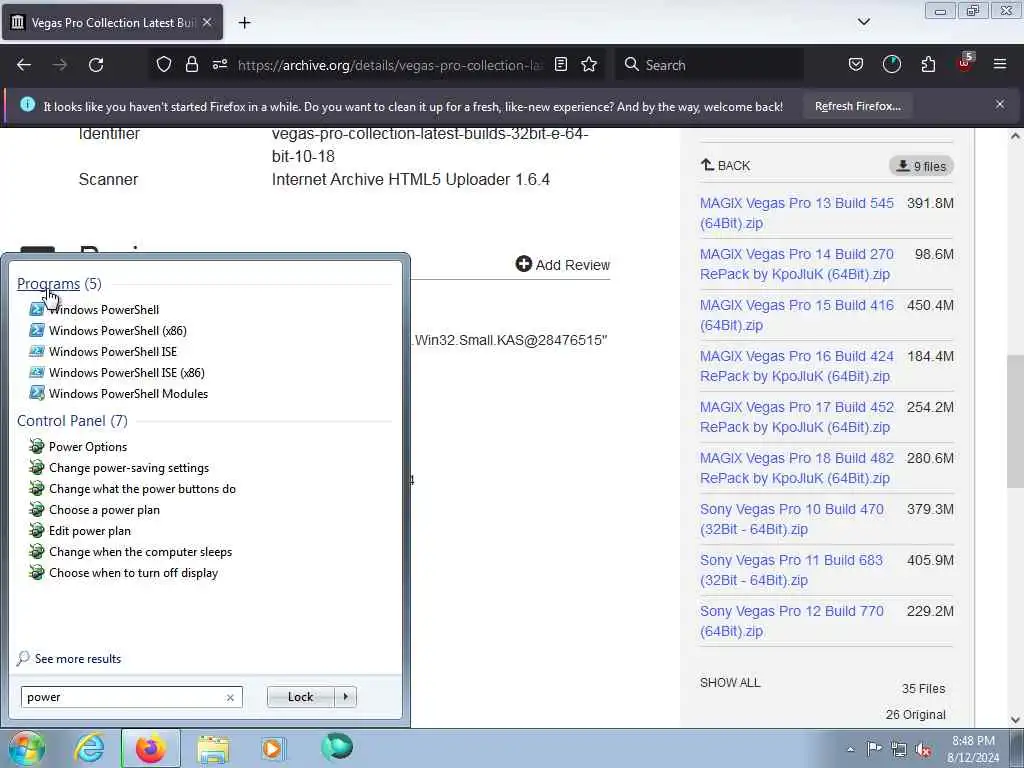
Task: Click SHOW ALL files link
Action: tap(730, 682)
